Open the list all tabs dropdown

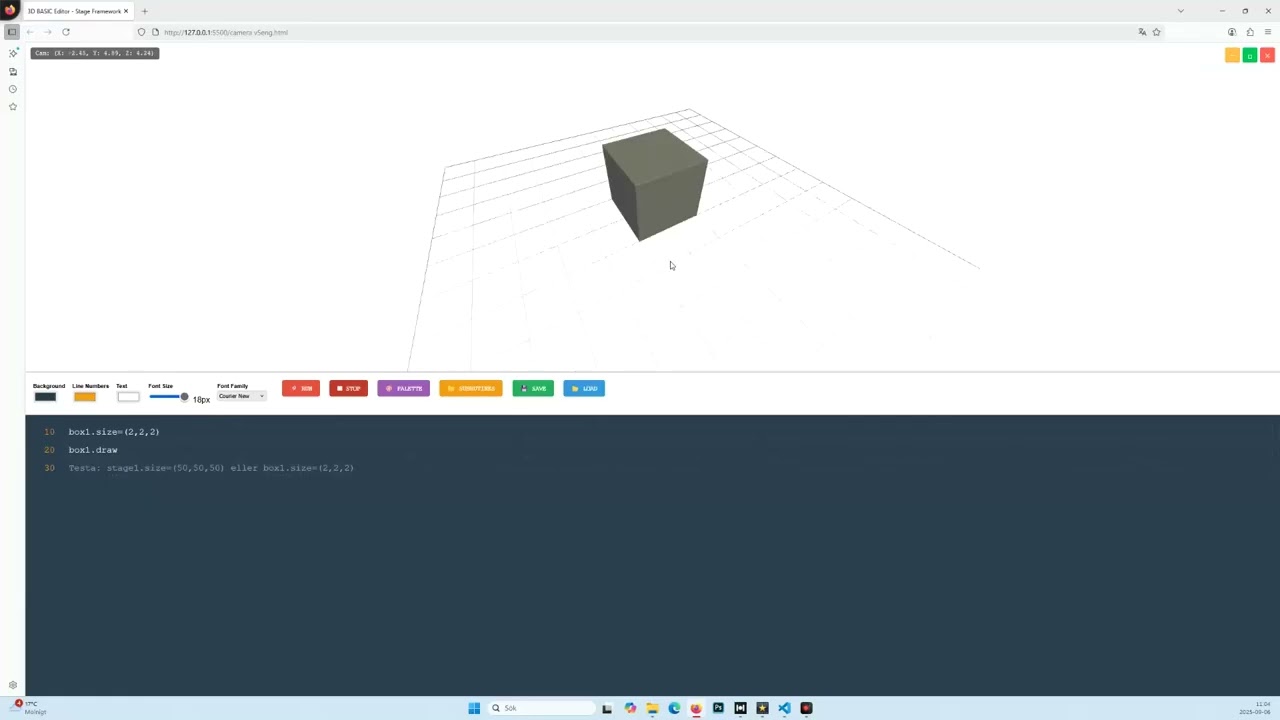tap(1180, 11)
